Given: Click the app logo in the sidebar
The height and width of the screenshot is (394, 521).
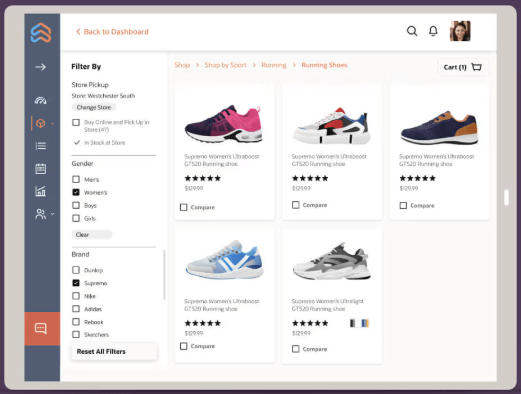Looking at the screenshot, I should click(41, 33).
